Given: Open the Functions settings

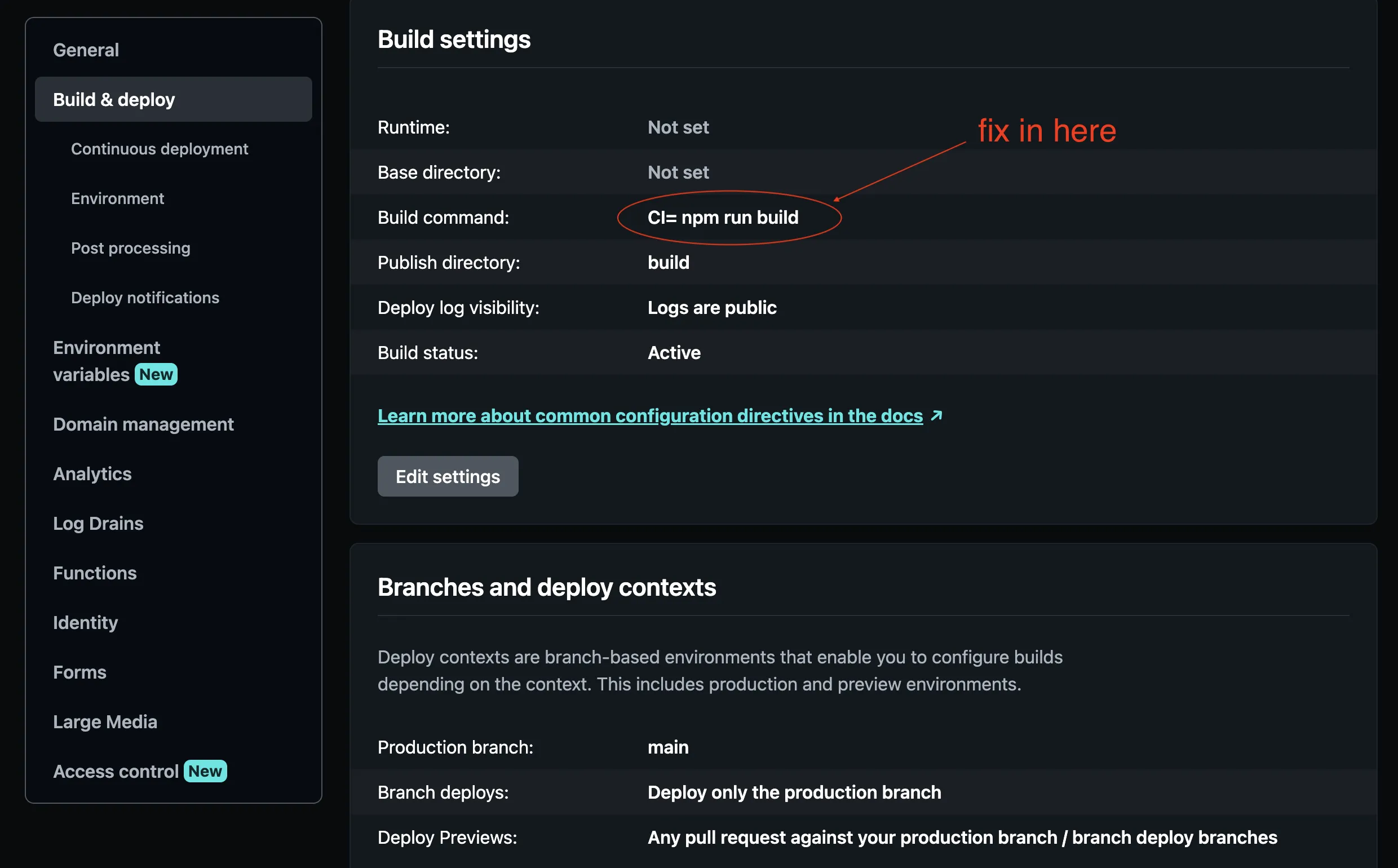Looking at the screenshot, I should coord(95,573).
